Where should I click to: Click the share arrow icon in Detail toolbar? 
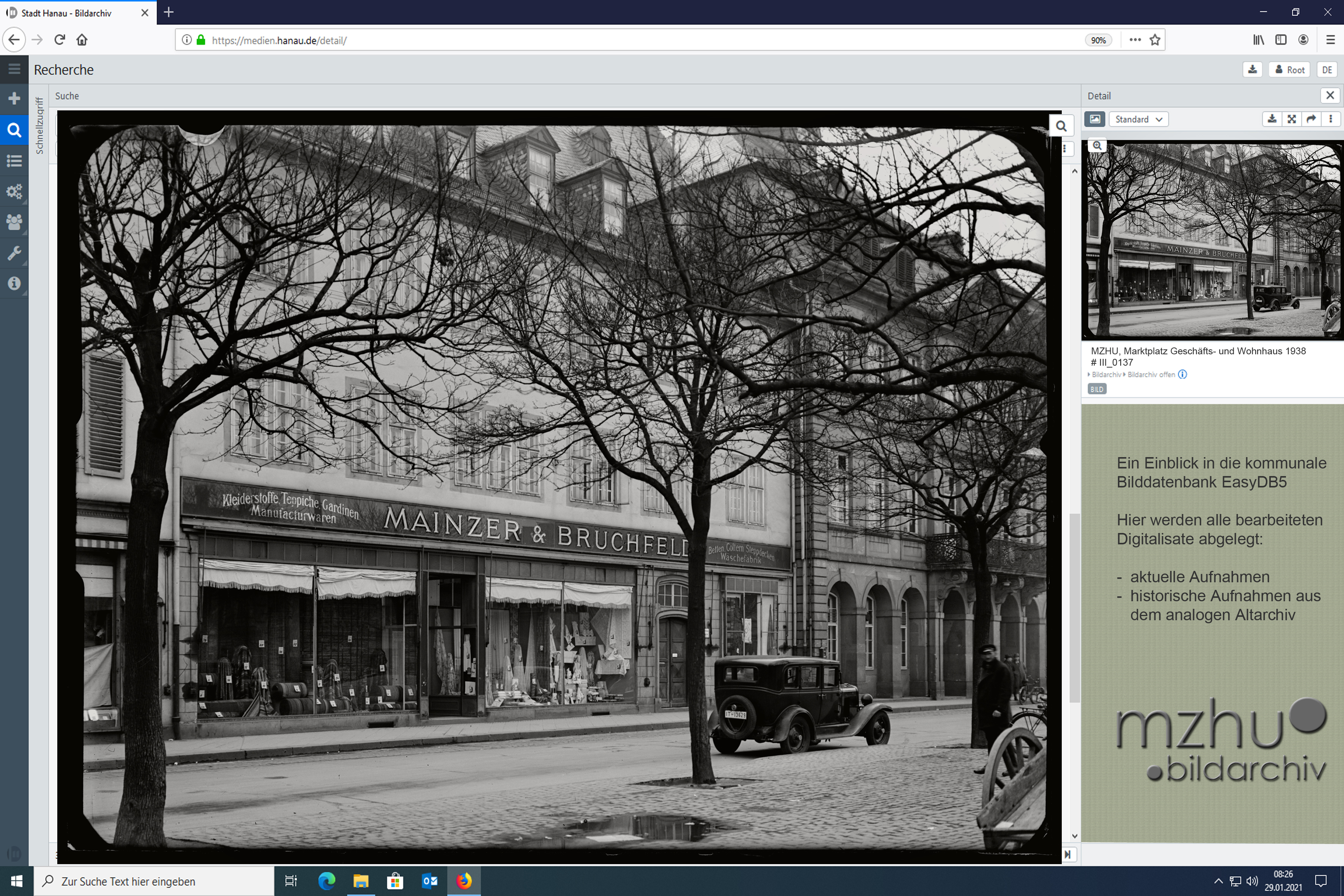point(1311,119)
